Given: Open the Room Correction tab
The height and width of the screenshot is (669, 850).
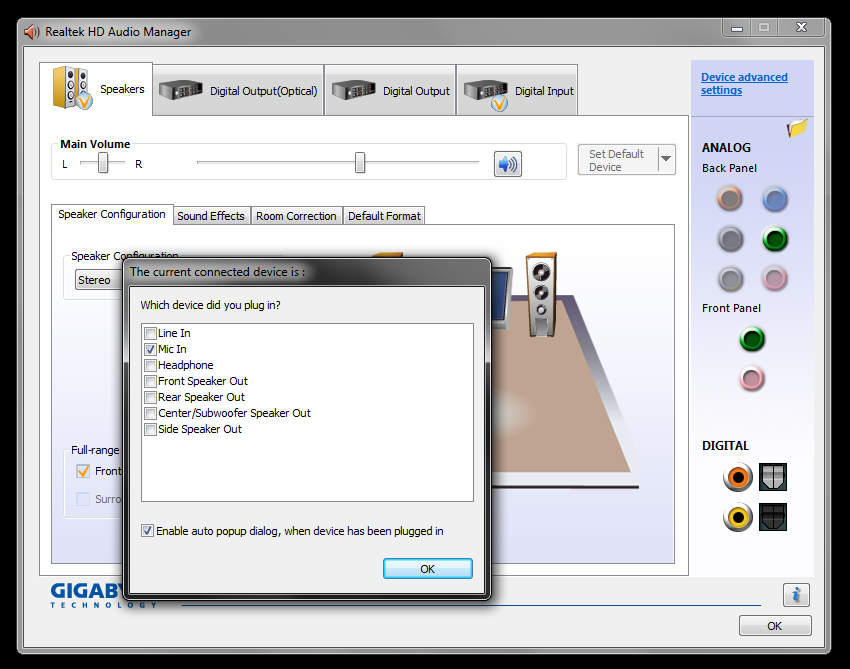Looking at the screenshot, I should coord(296,216).
